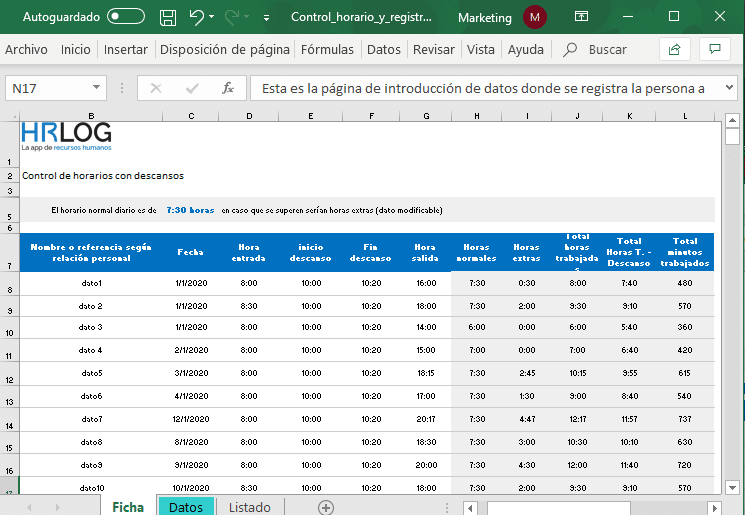
Task: Switch to the Listado sheet tab
Action: pyautogui.click(x=249, y=507)
